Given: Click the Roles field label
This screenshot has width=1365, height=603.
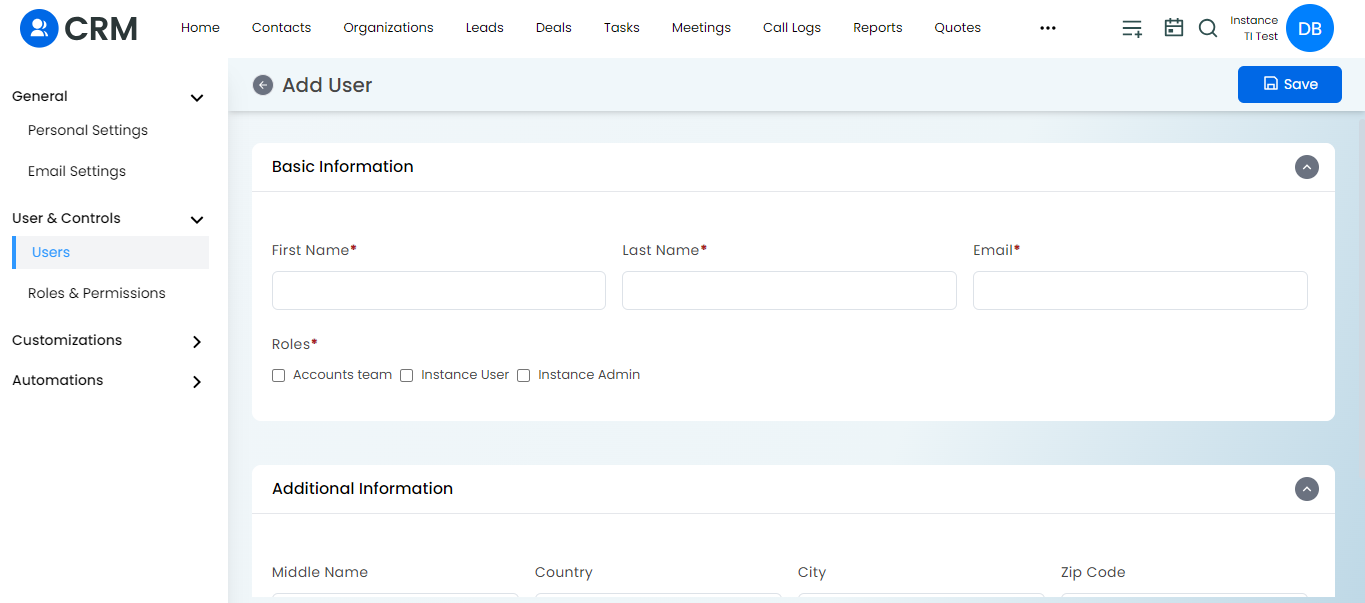Looking at the screenshot, I should point(294,344).
